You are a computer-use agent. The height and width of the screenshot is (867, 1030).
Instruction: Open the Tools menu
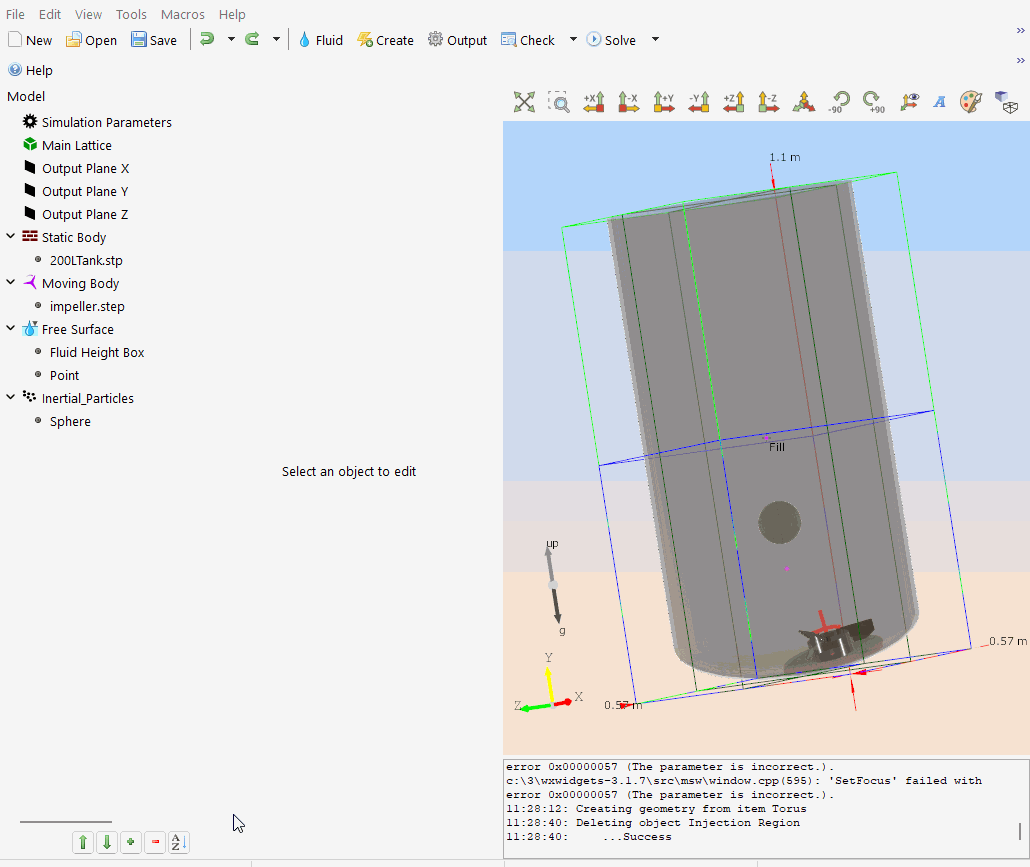tap(131, 14)
